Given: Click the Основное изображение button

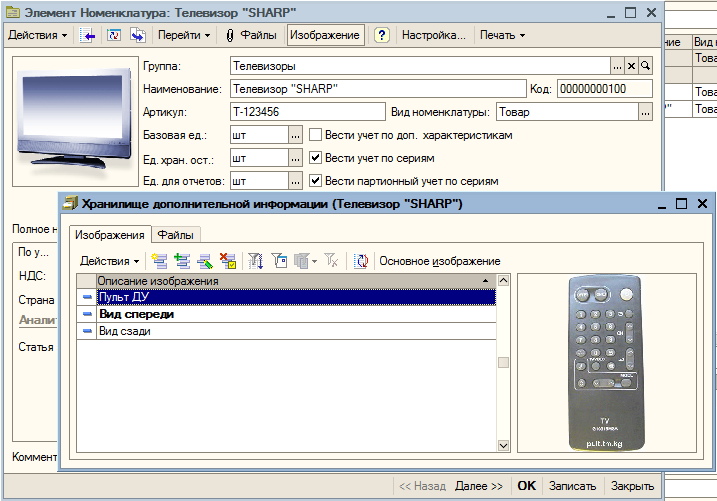Looking at the screenshot, I should tap(440, 261).
